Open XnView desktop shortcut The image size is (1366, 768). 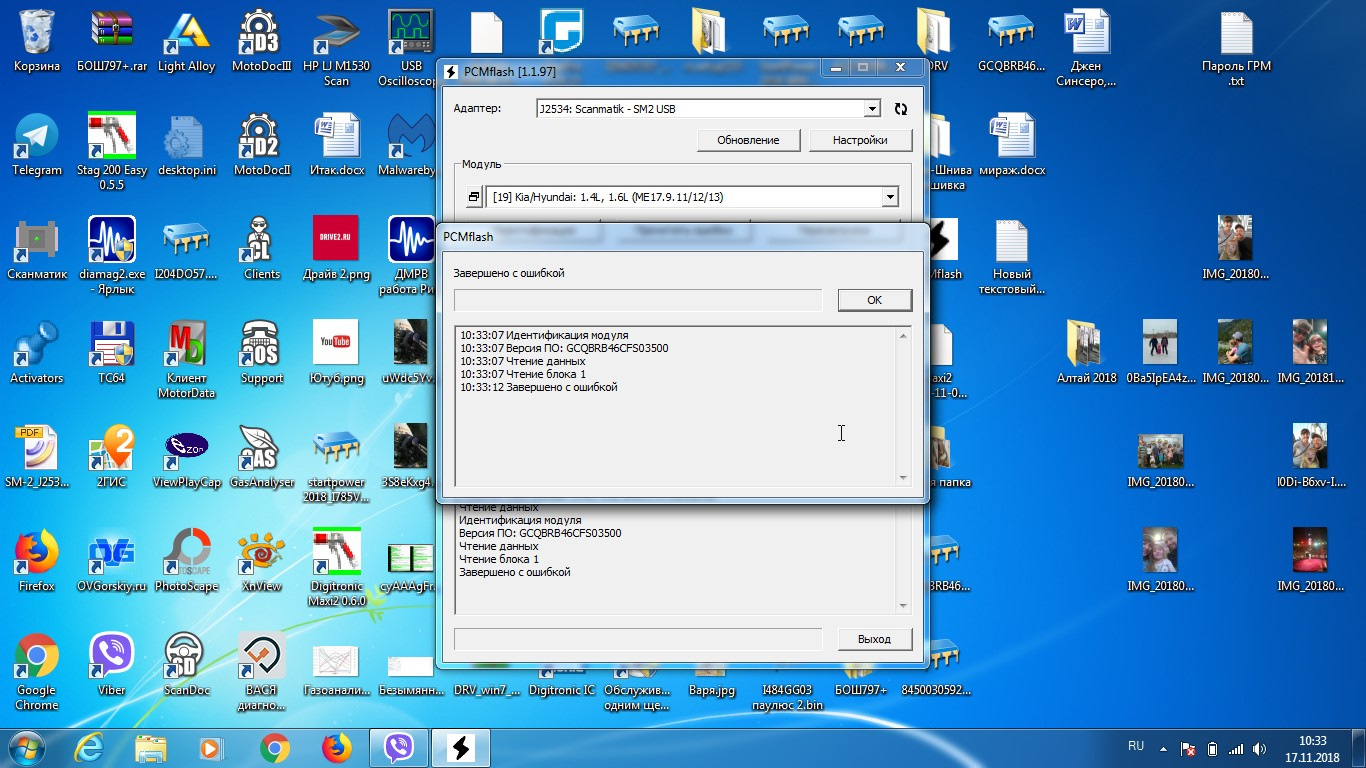point(262,562)
